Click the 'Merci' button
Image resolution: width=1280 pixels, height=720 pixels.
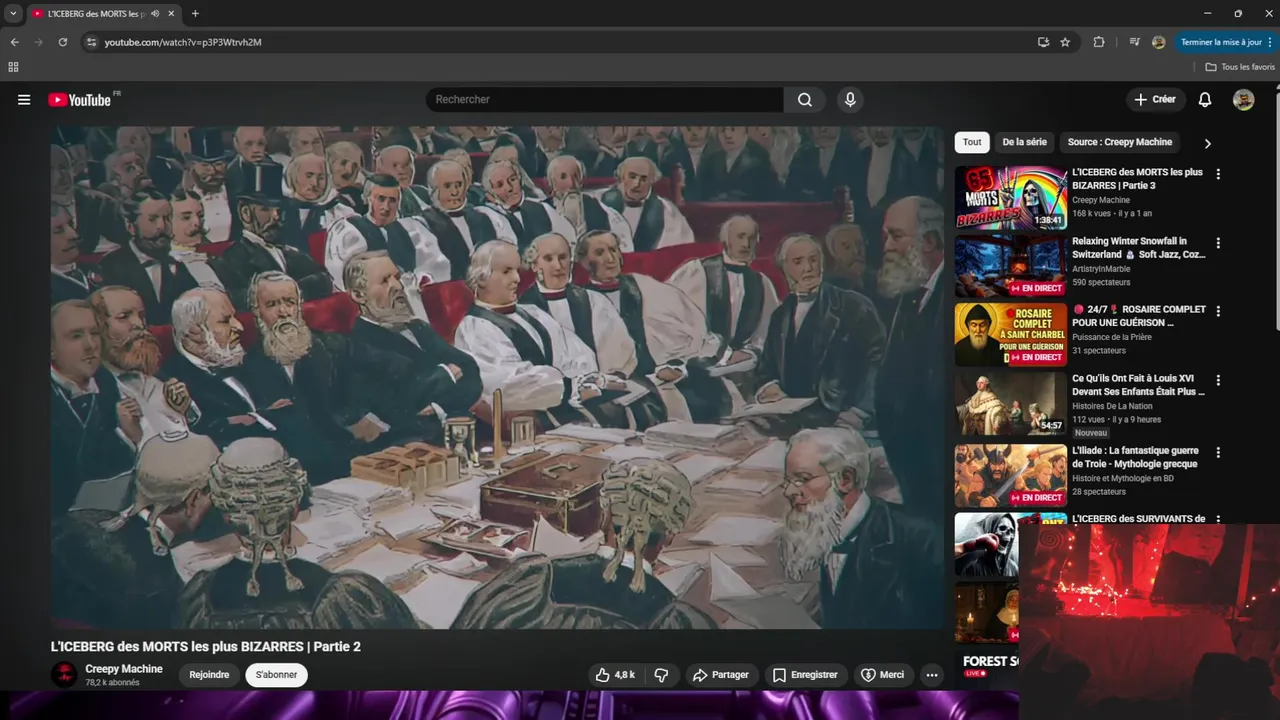point(882,675)
